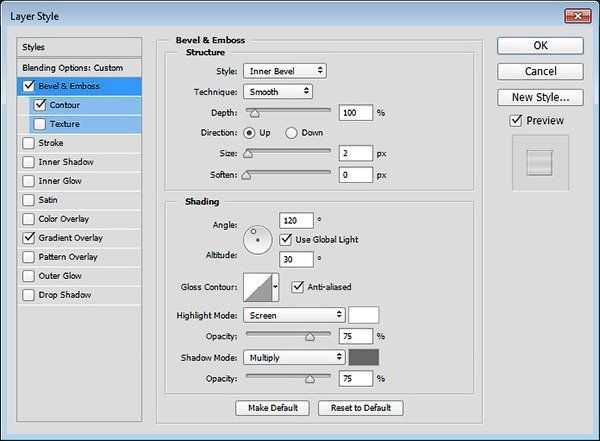Click the Altitude field showing 30
The image size is (600, 441).
pyautogui.click(x=296, y=260)
